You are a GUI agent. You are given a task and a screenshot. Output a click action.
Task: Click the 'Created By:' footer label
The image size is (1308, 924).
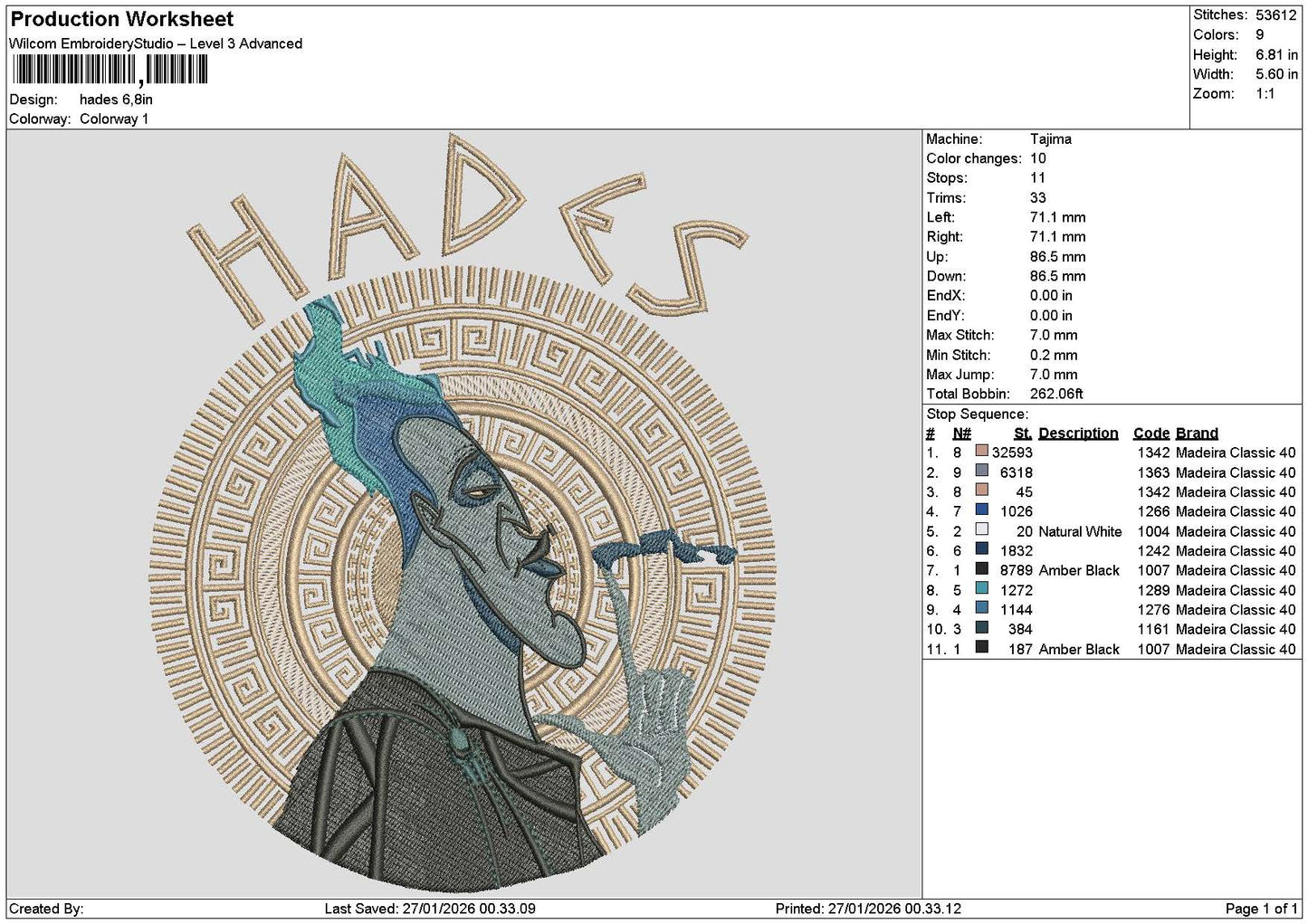pos(46,909)
